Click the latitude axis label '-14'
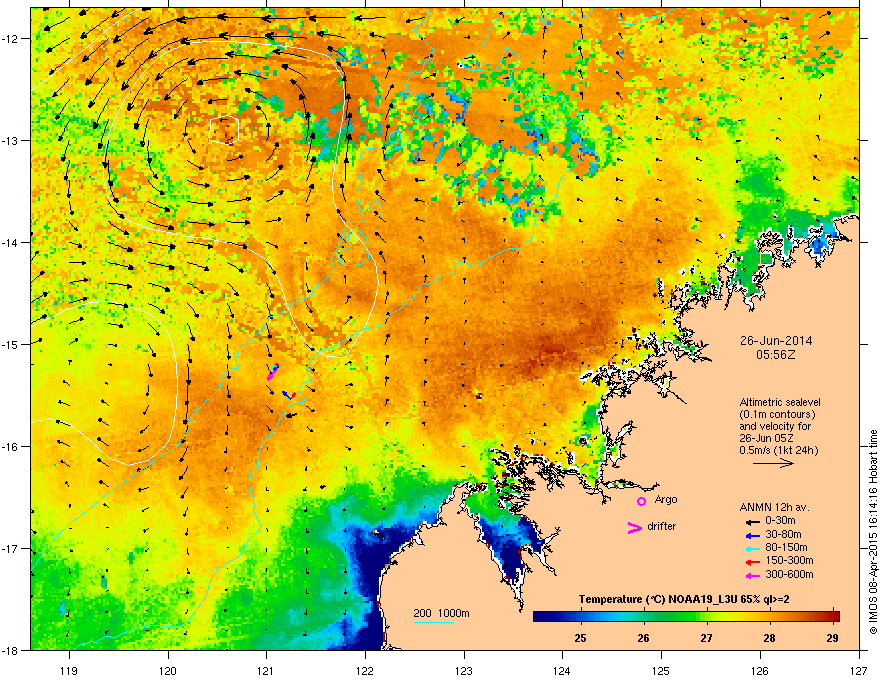 [11, 242]
